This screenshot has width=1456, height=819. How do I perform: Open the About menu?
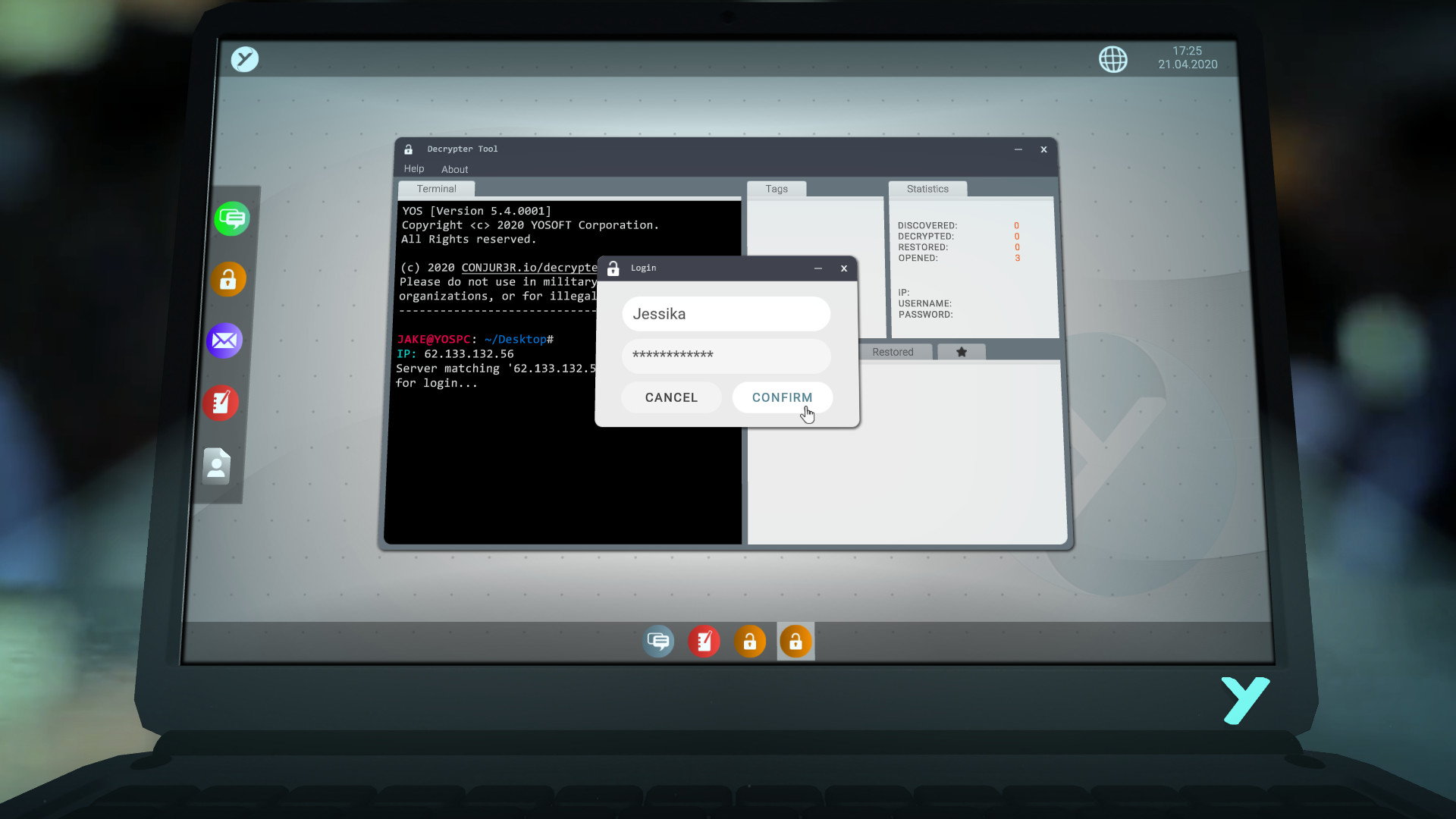[x=454, y=170]
